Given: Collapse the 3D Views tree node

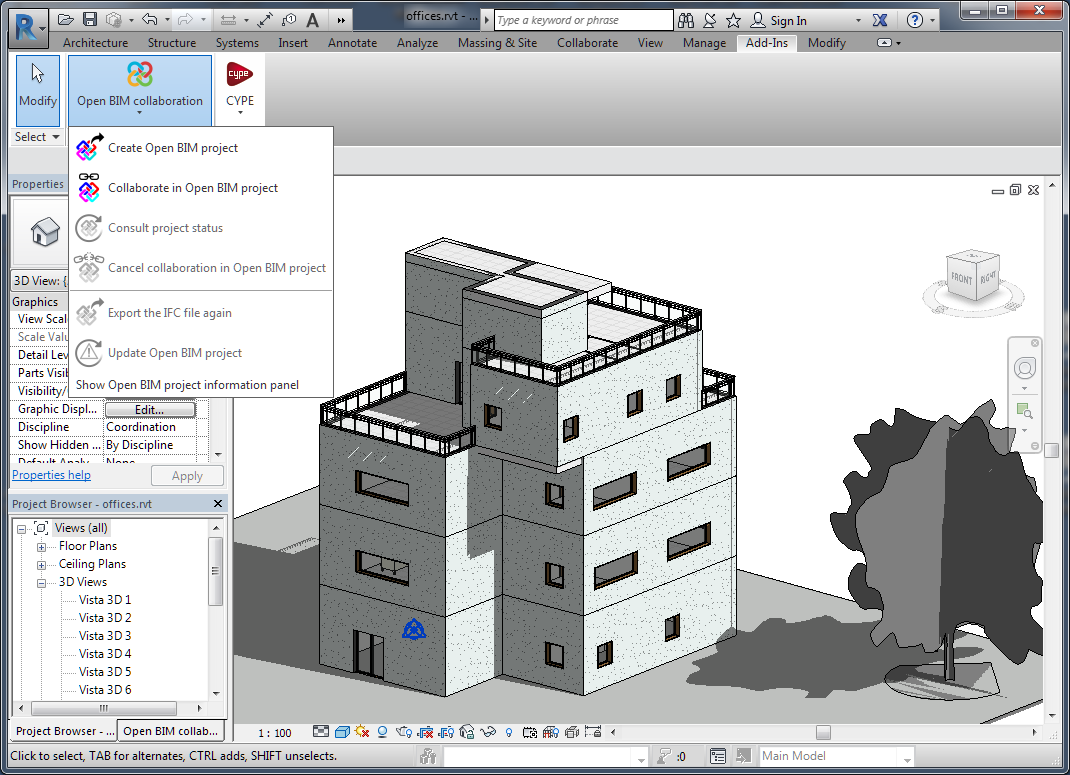Looking at the screenshot, I should click(x=42, y=583).
